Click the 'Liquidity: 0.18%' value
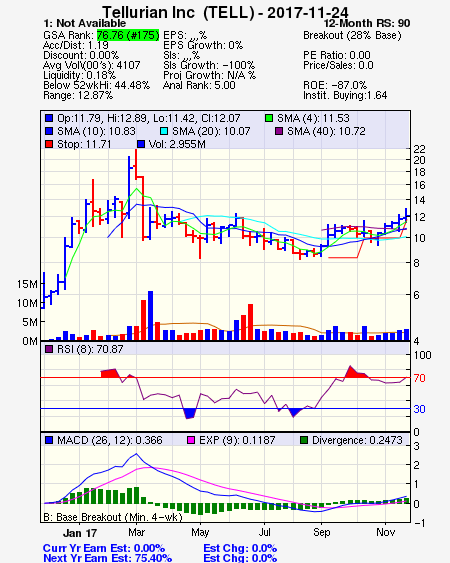This screenshot has width=450, height=563. 79,75
